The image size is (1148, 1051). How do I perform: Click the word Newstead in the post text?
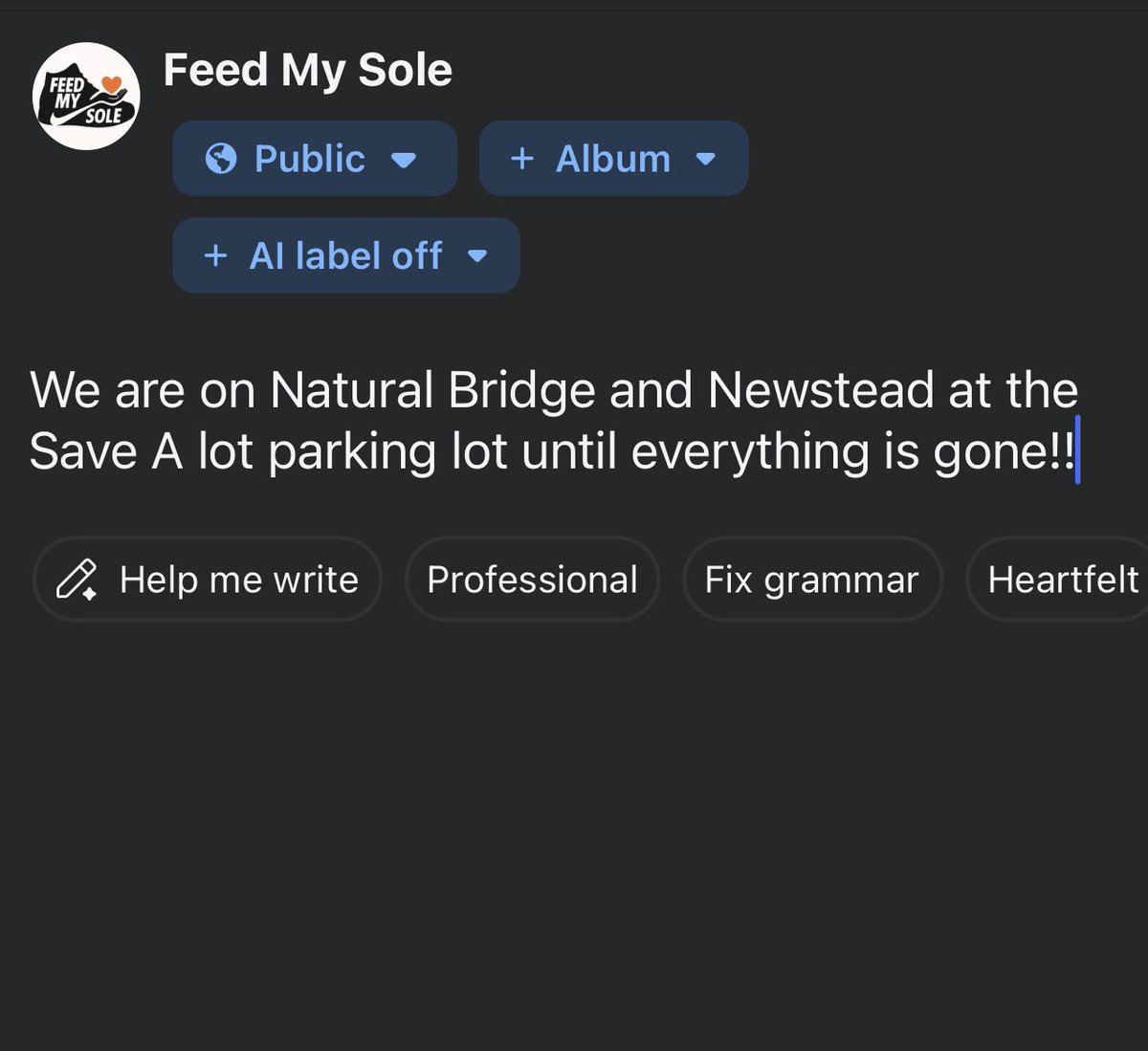[821, 390]
